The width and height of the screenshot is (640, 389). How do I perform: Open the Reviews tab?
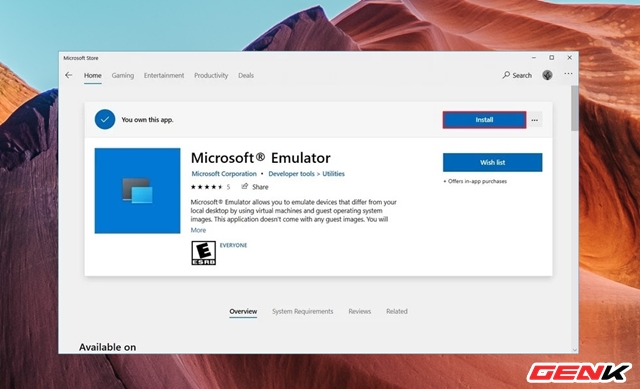click(360, 311)
